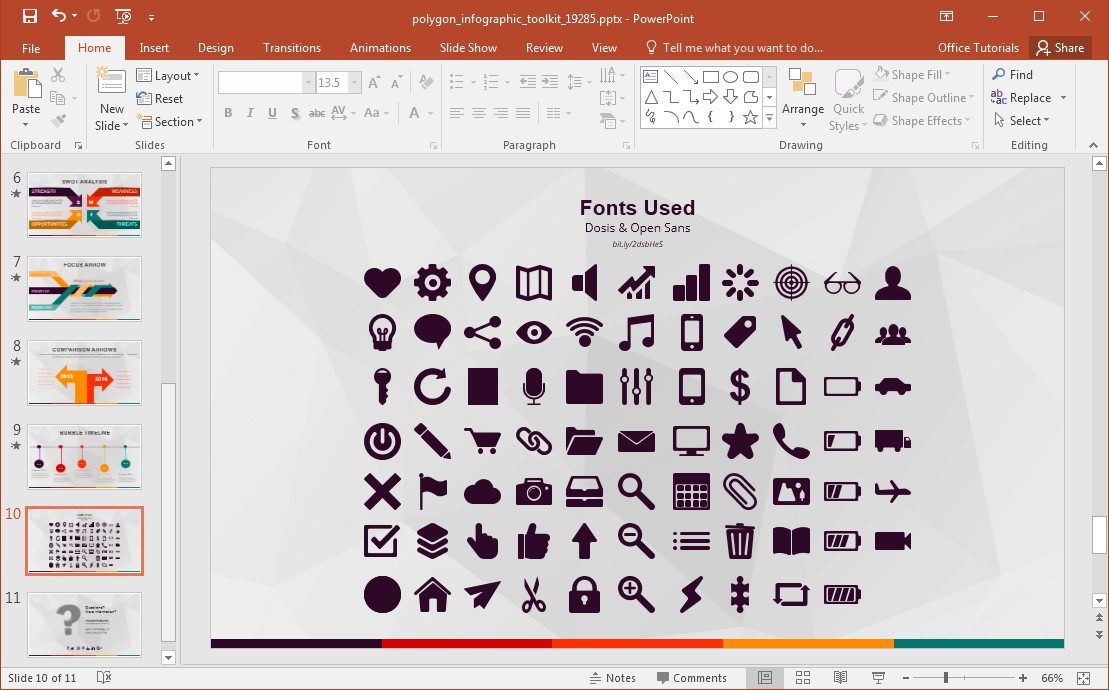Open the Slide Show tab
The width and height of the screenshot is (1109, 690).
467,47
